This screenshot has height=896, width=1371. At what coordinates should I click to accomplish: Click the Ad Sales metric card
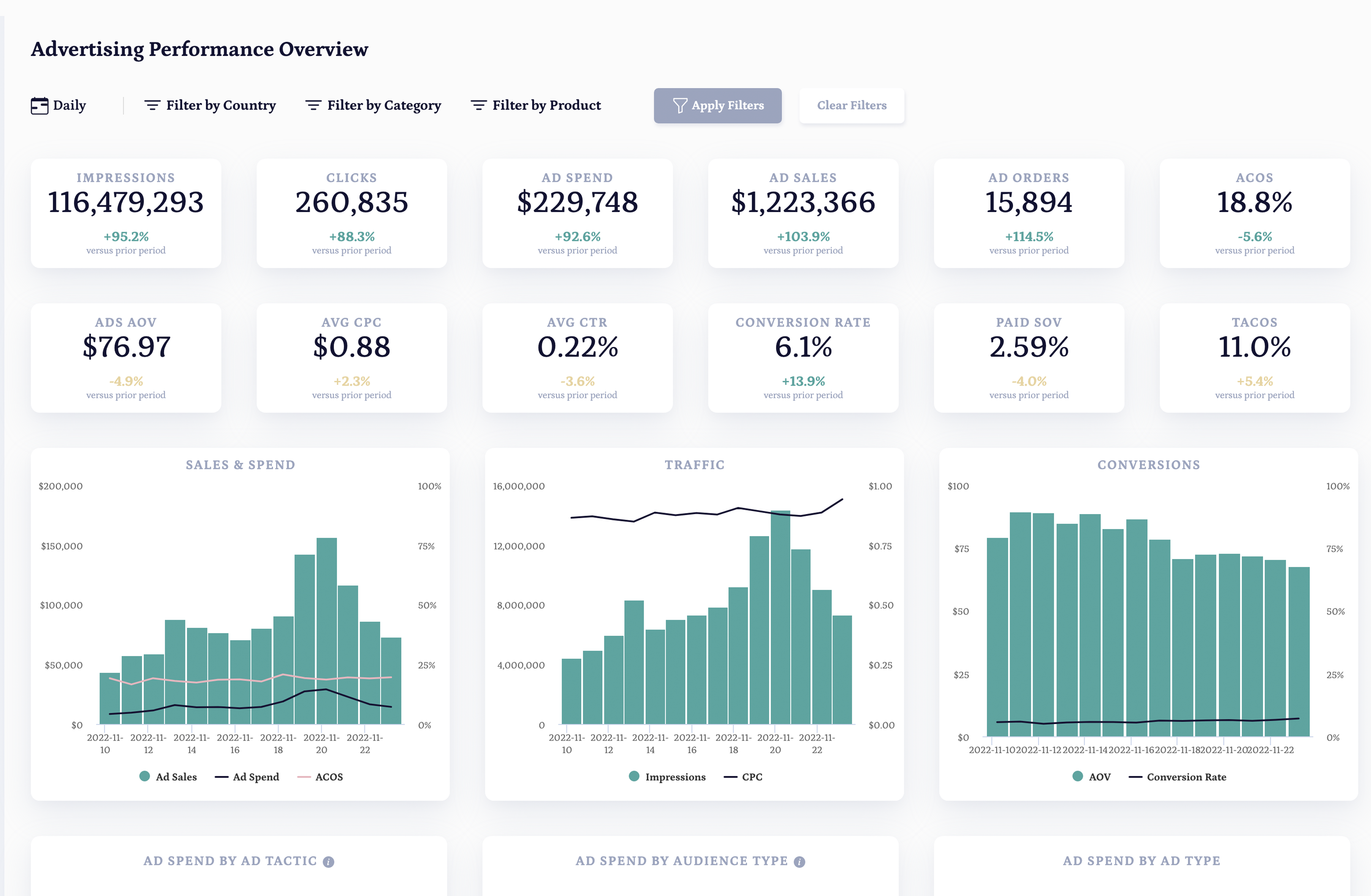click(x=803, y=213)
